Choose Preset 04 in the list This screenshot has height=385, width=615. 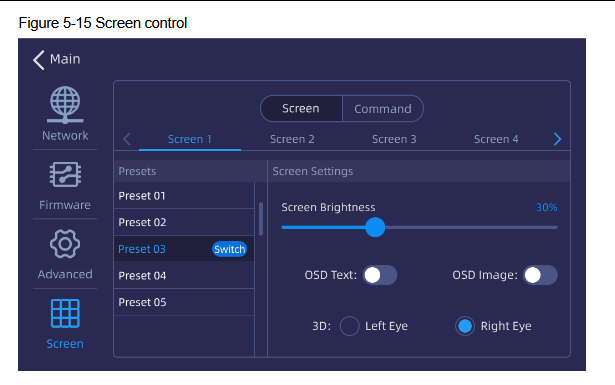(184, 276)
